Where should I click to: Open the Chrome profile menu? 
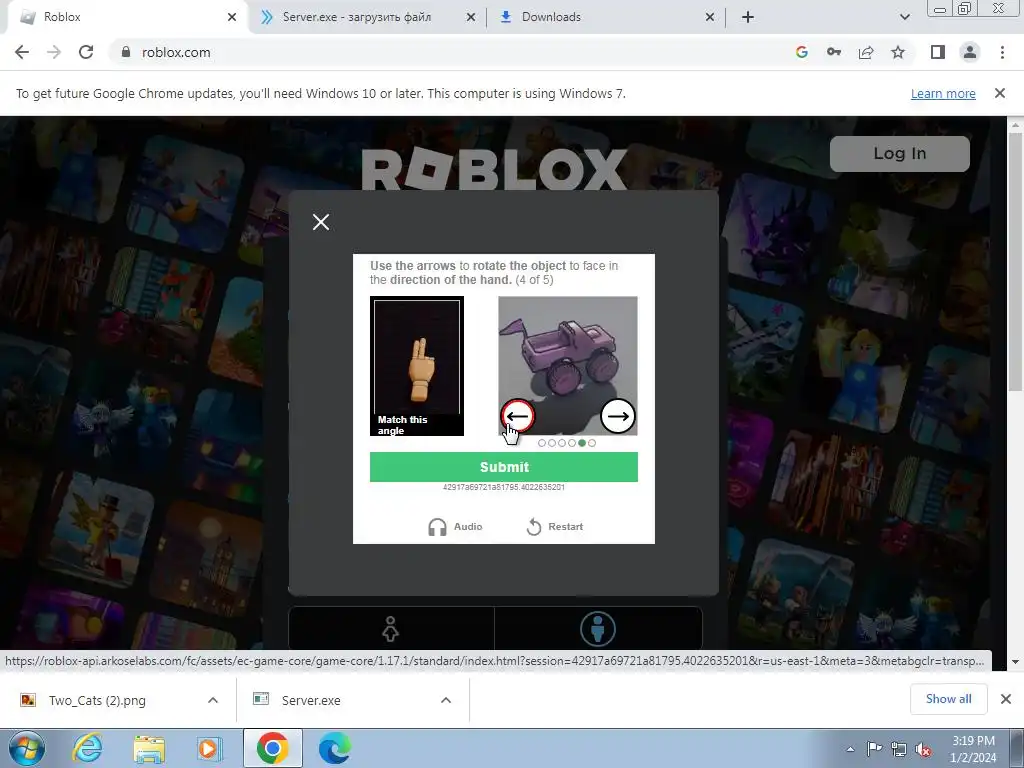click(x=970, y=52)
